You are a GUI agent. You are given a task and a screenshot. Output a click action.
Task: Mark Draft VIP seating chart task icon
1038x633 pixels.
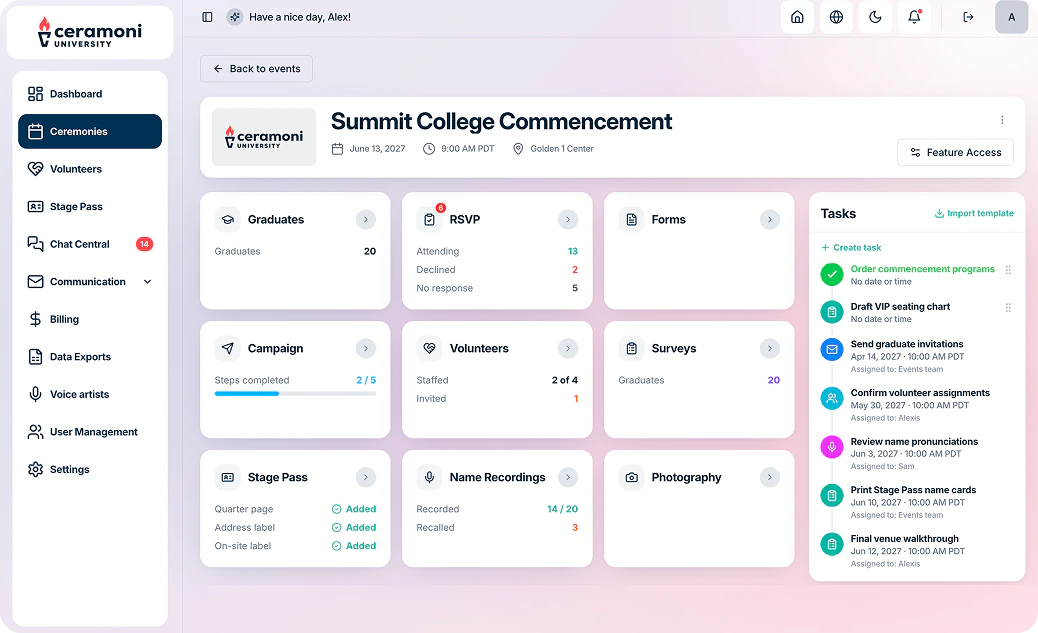[831, 312]
